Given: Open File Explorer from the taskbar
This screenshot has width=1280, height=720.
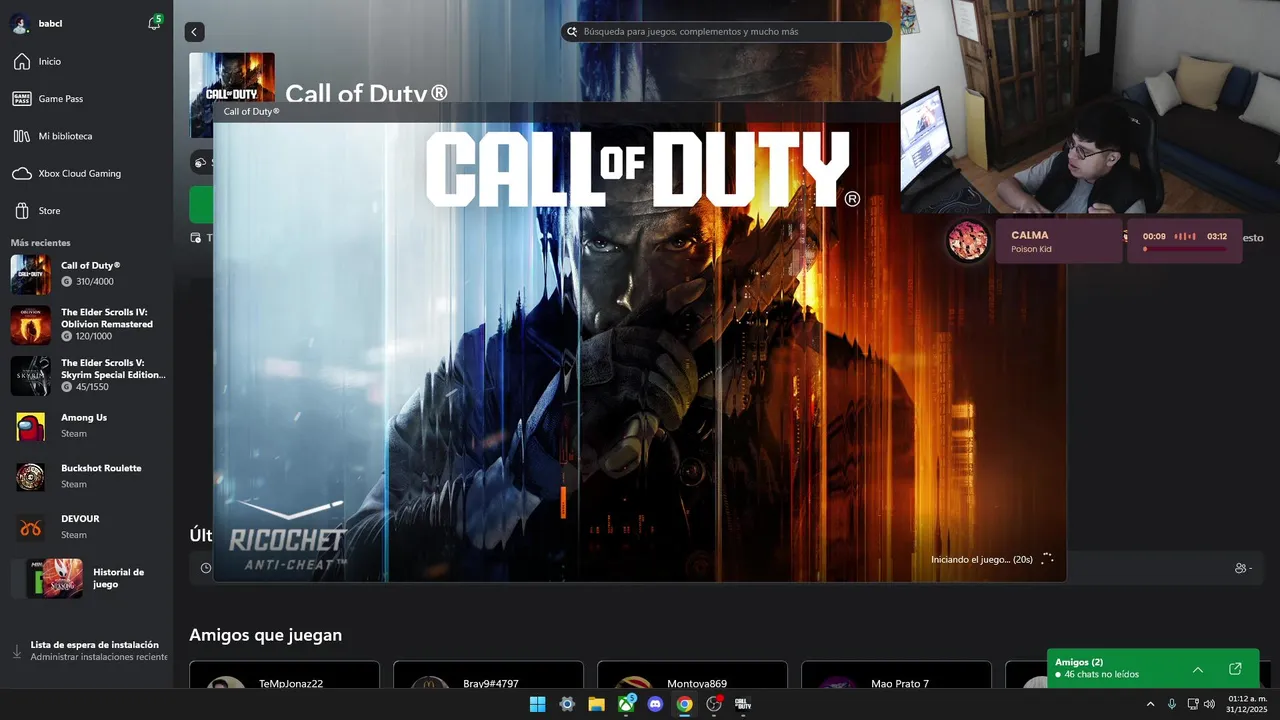Looking at the screenshot, I should click(x=596, y=704).
